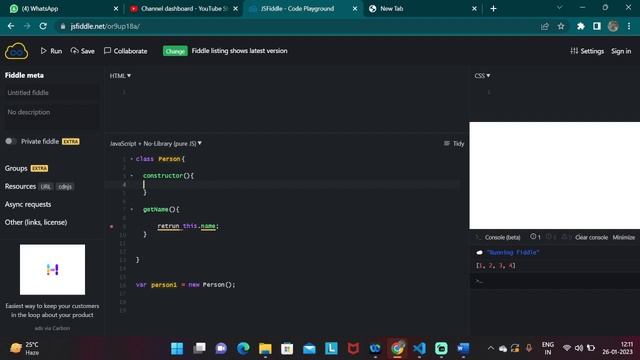Click the green Change badge

pos(175,51)
